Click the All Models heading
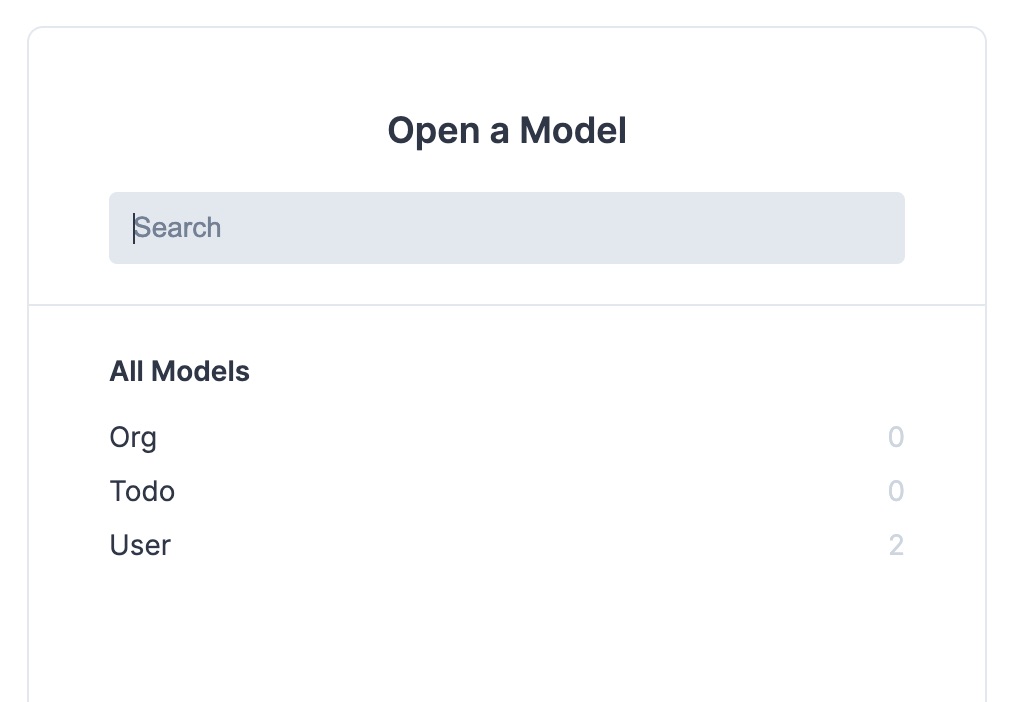Image resolution: width=1022 pixels, height=702 pixels. tap(180, 372)
